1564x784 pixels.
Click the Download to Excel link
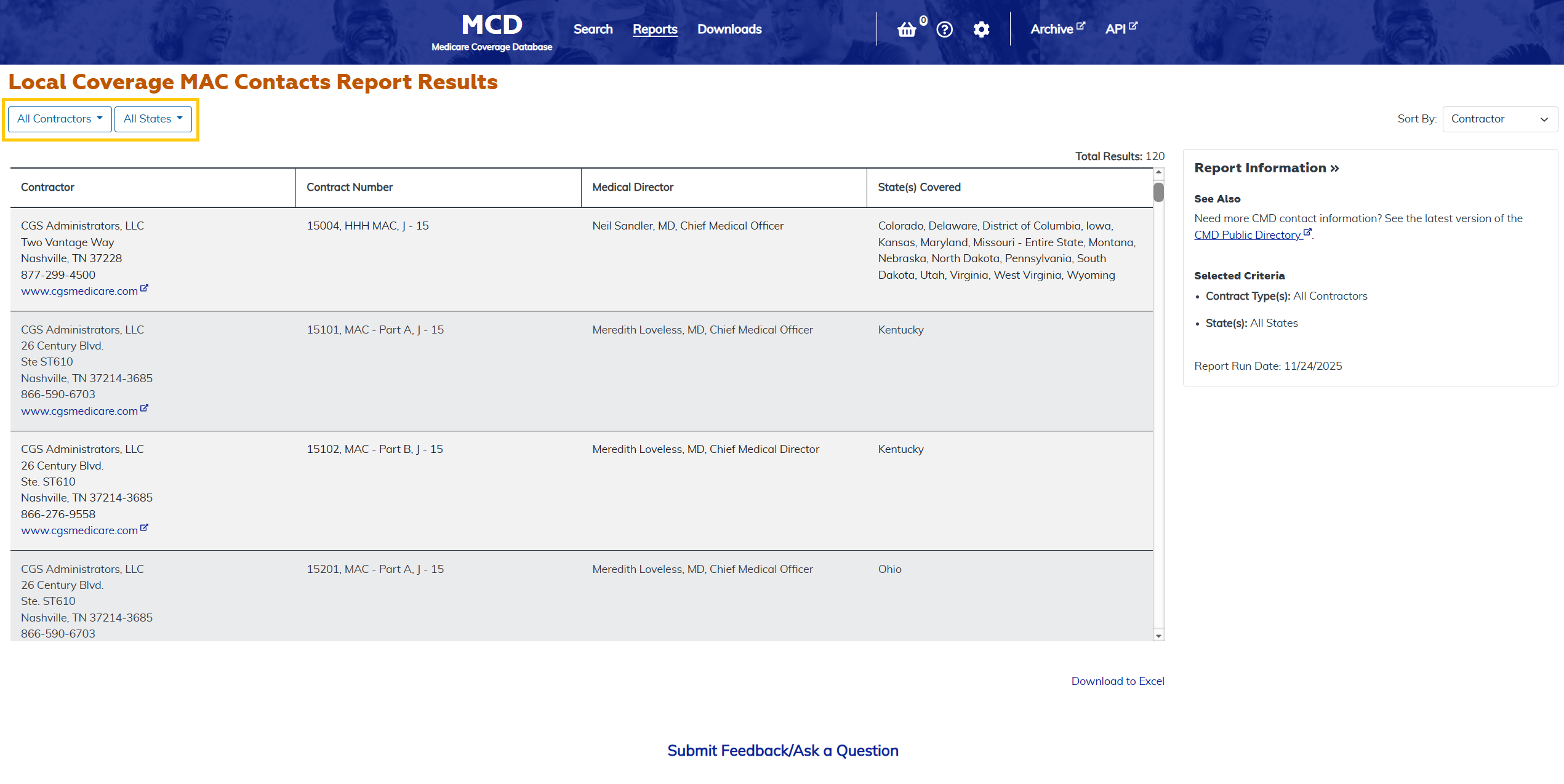click(1117, 681)
